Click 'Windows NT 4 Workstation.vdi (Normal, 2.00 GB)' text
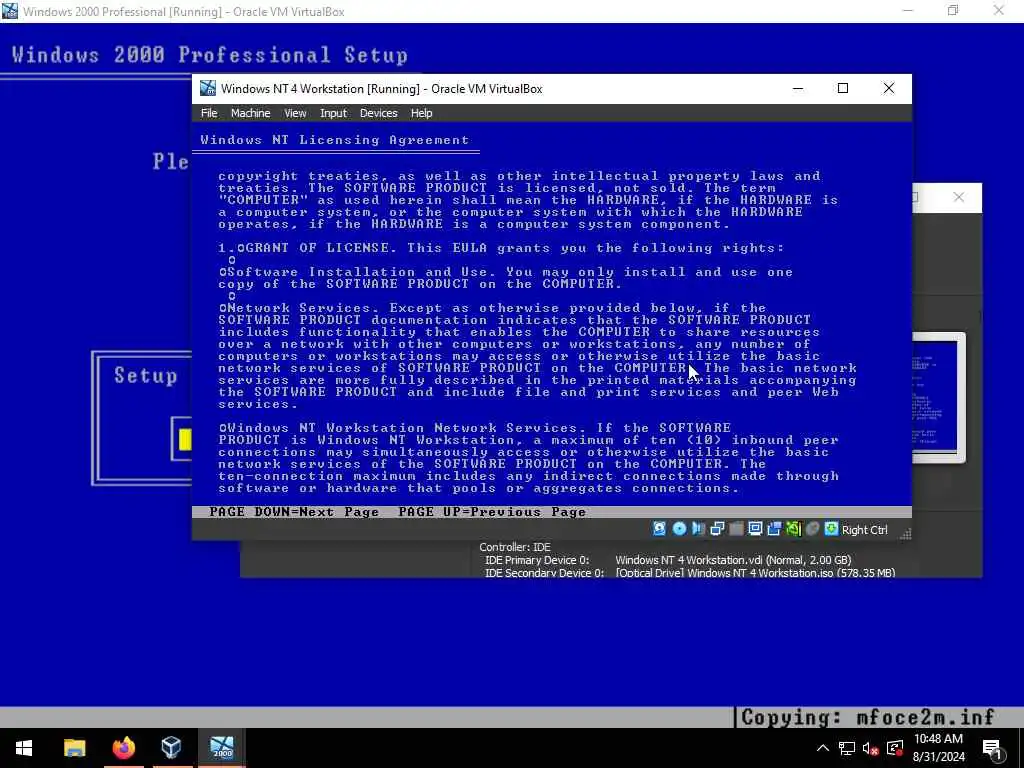Screen dimensions: 1024x768 (733, 560)
